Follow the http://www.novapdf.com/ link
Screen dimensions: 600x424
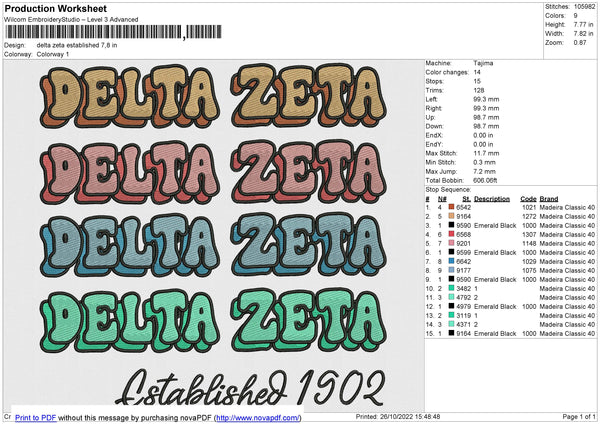tap(258, 417)
